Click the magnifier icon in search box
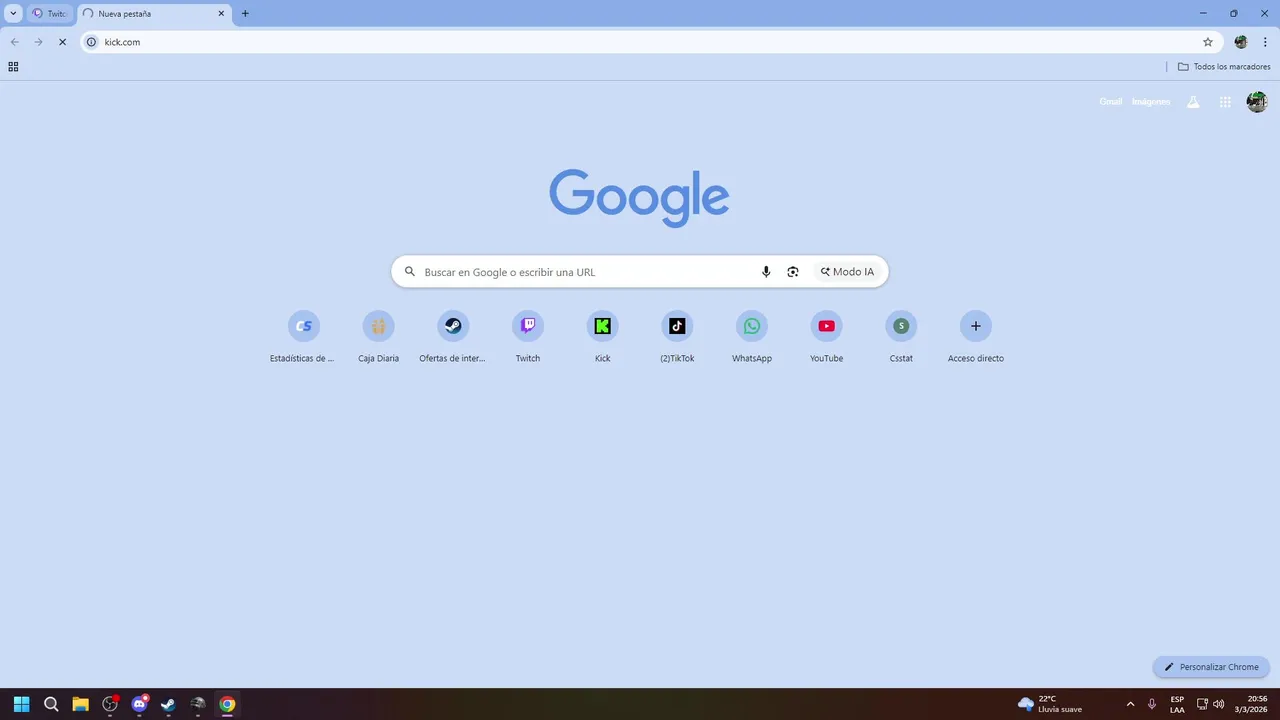Image resolution: width=1280 pixels, height=720 pixels. point(409,272)
